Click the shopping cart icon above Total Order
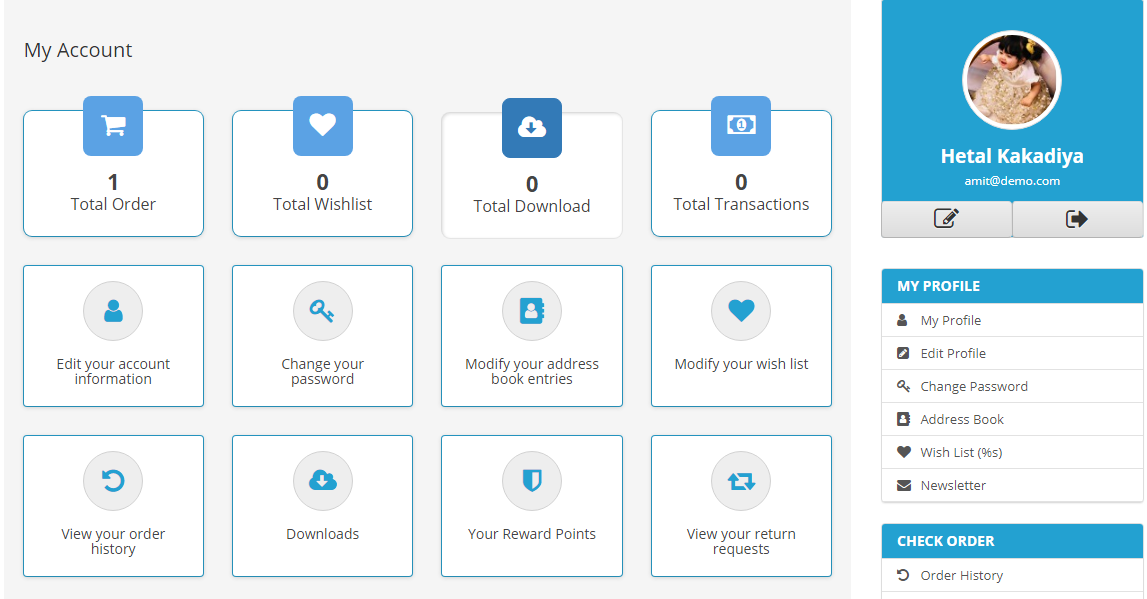The image size is (1147, 599). tap(113, 126)
